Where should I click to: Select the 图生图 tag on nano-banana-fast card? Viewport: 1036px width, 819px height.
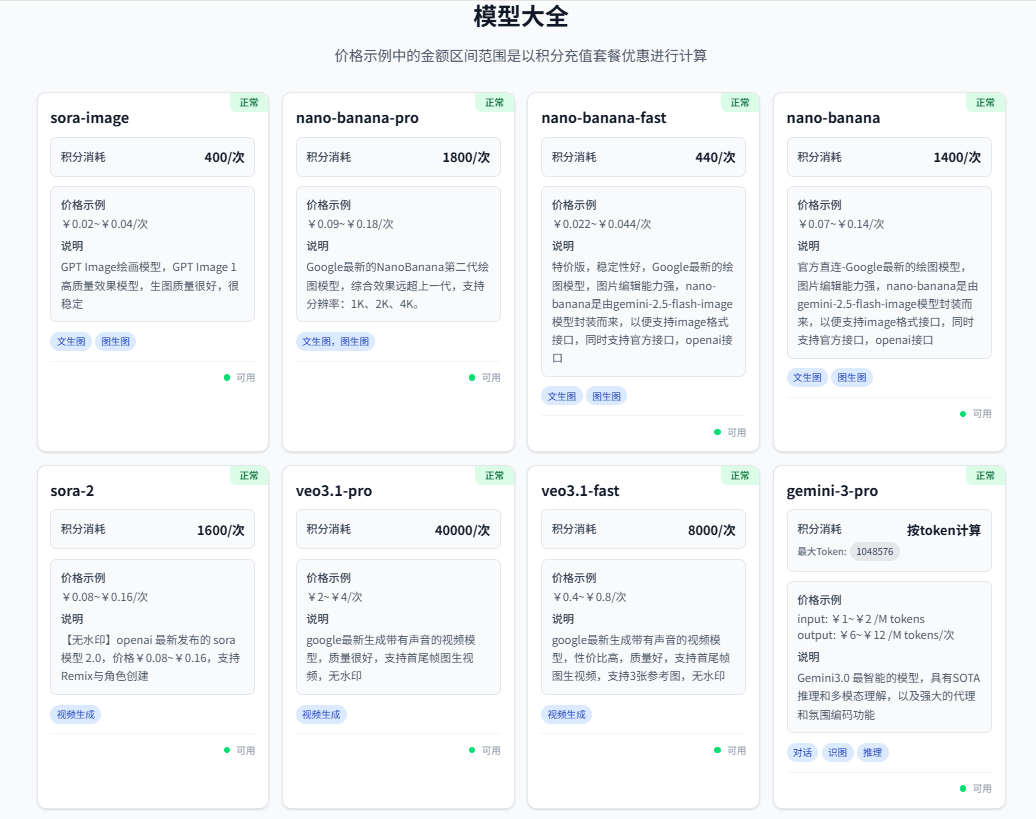606,396
